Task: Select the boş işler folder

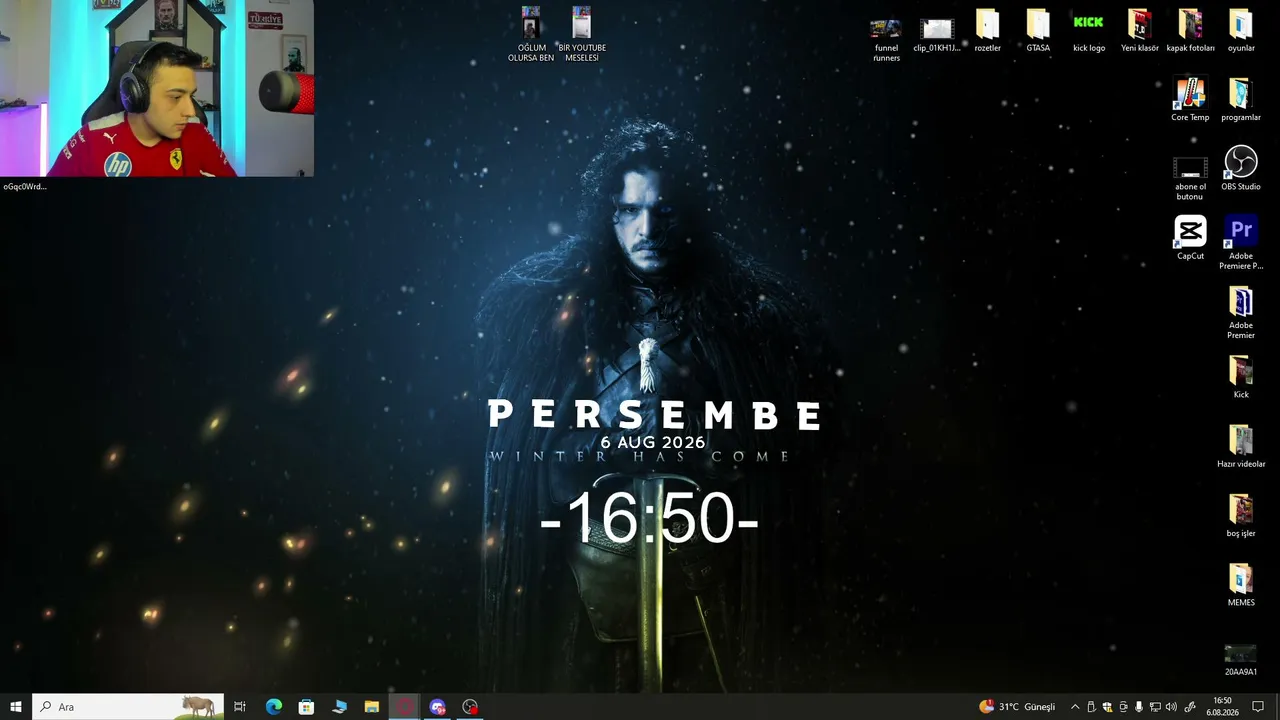Action: (1241, 516)
